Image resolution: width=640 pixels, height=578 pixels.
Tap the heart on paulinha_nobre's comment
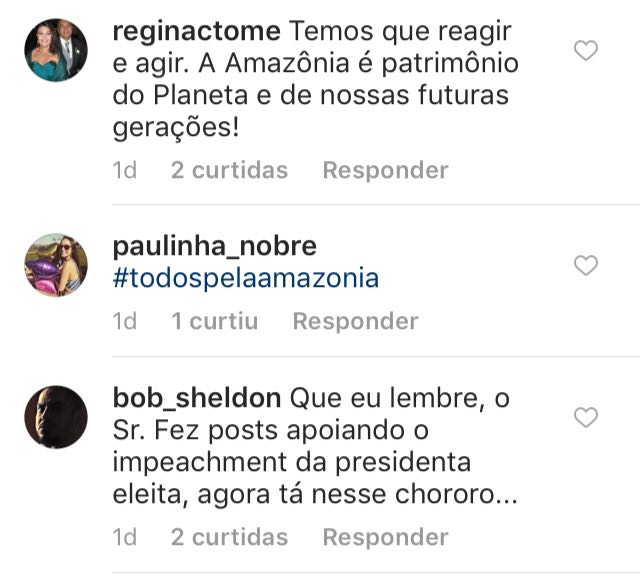[586, 265]
